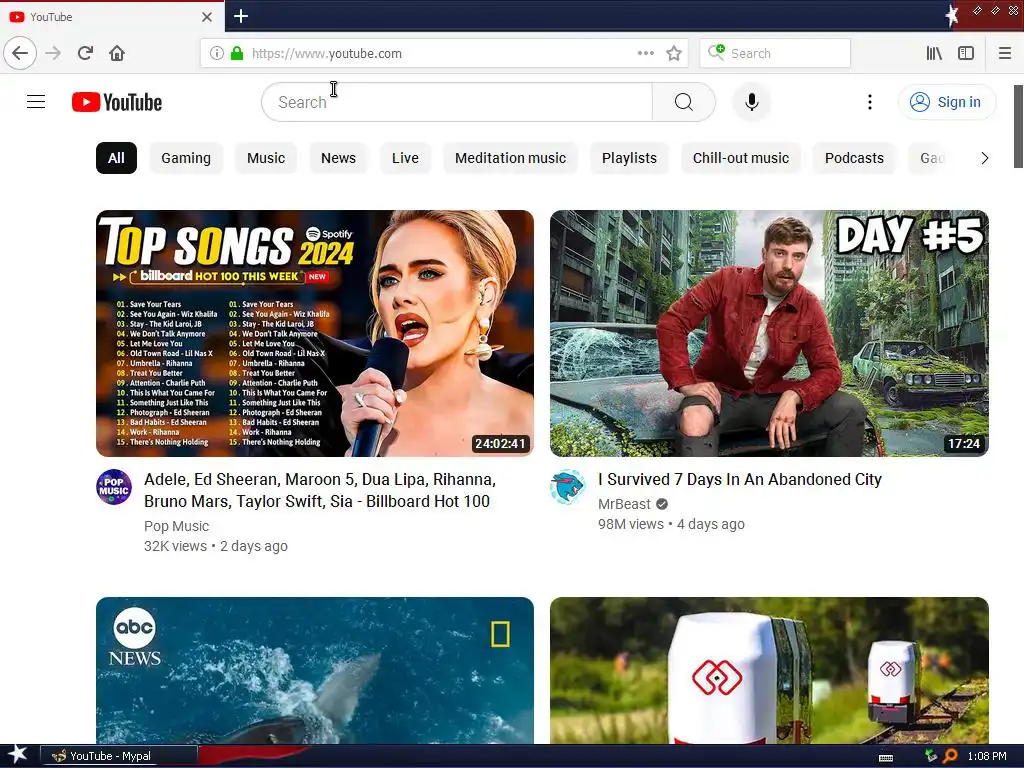Open the white train pod video thumbnail

pyautogui.click(x=769, y=671)
